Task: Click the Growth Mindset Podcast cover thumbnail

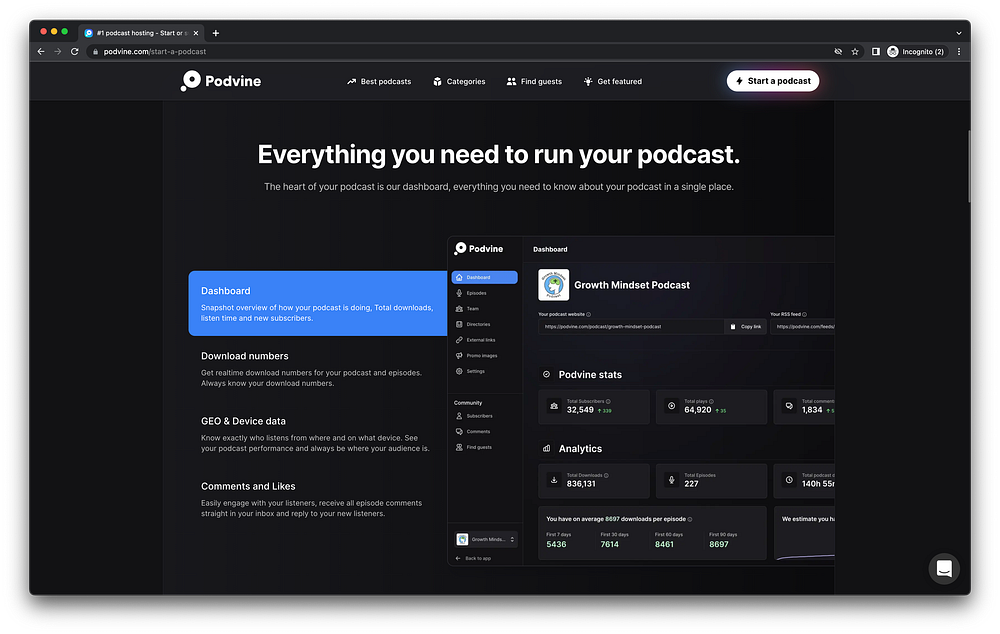Action: point(554,284)
